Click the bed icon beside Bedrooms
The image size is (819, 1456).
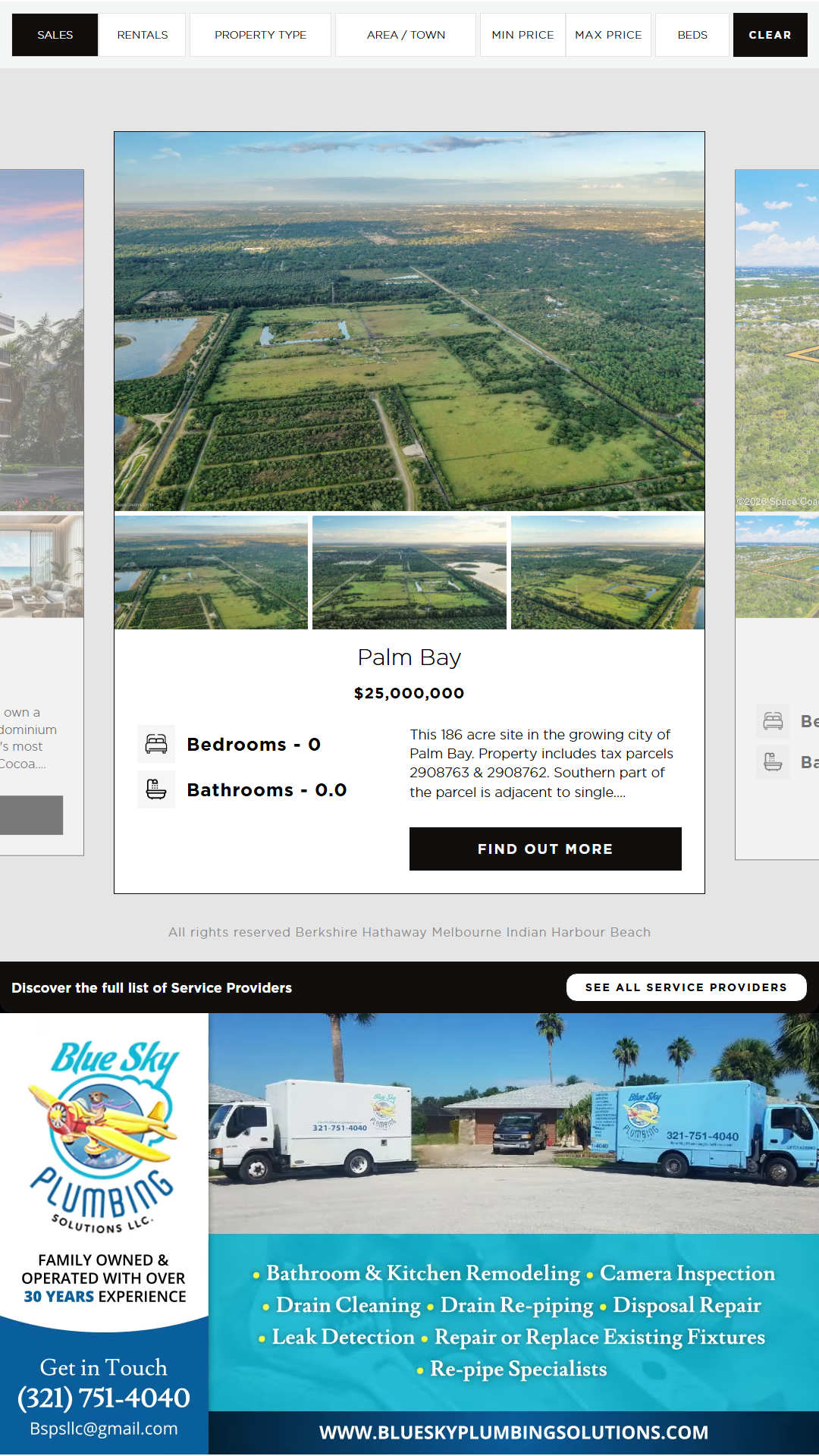tap(156, 744)
